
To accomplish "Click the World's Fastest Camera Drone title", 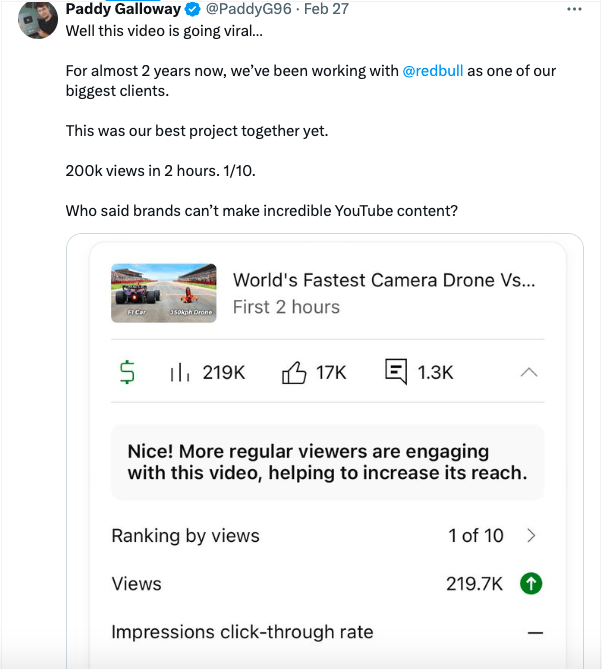I will 384,280.
